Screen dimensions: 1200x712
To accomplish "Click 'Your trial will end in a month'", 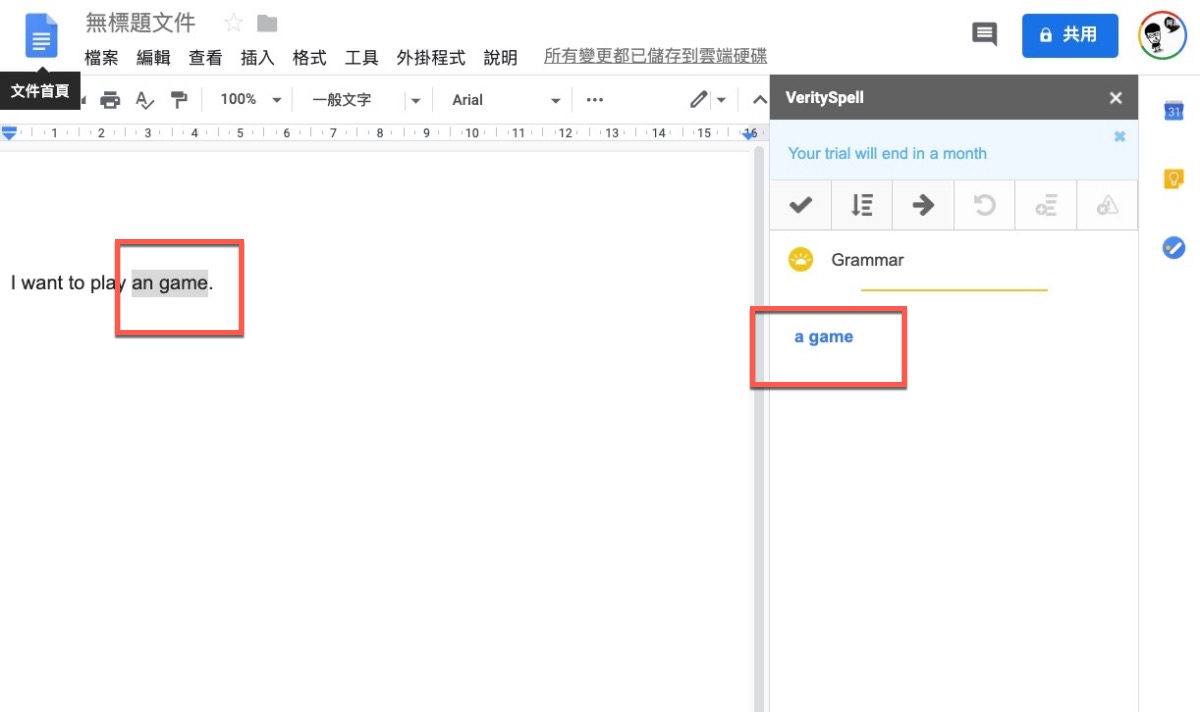I will 887,153.
